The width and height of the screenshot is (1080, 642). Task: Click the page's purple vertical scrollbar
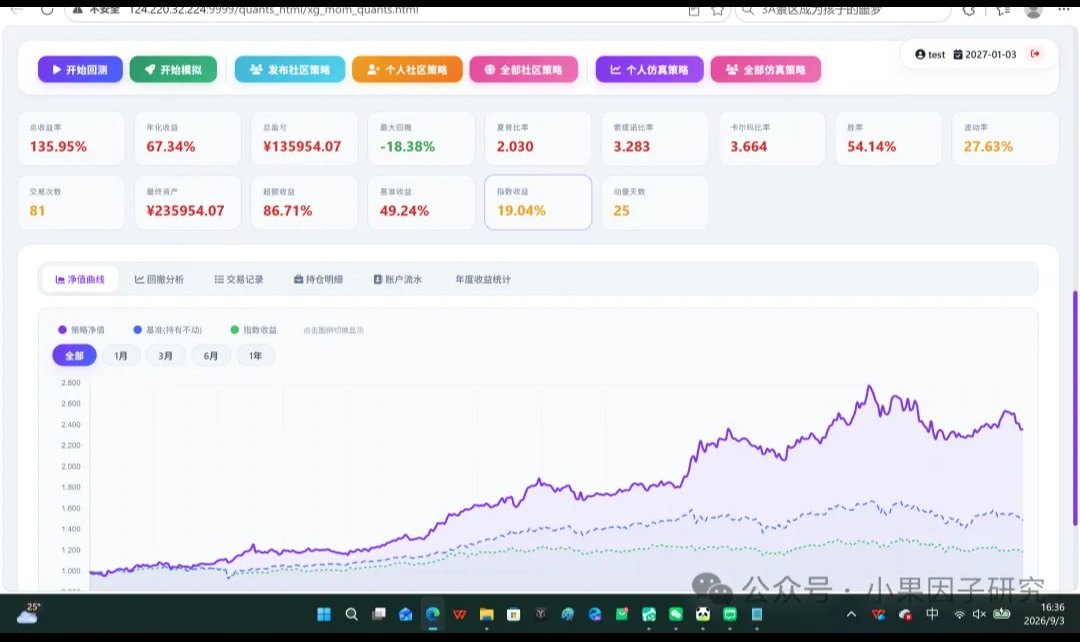click(1075, 408)
